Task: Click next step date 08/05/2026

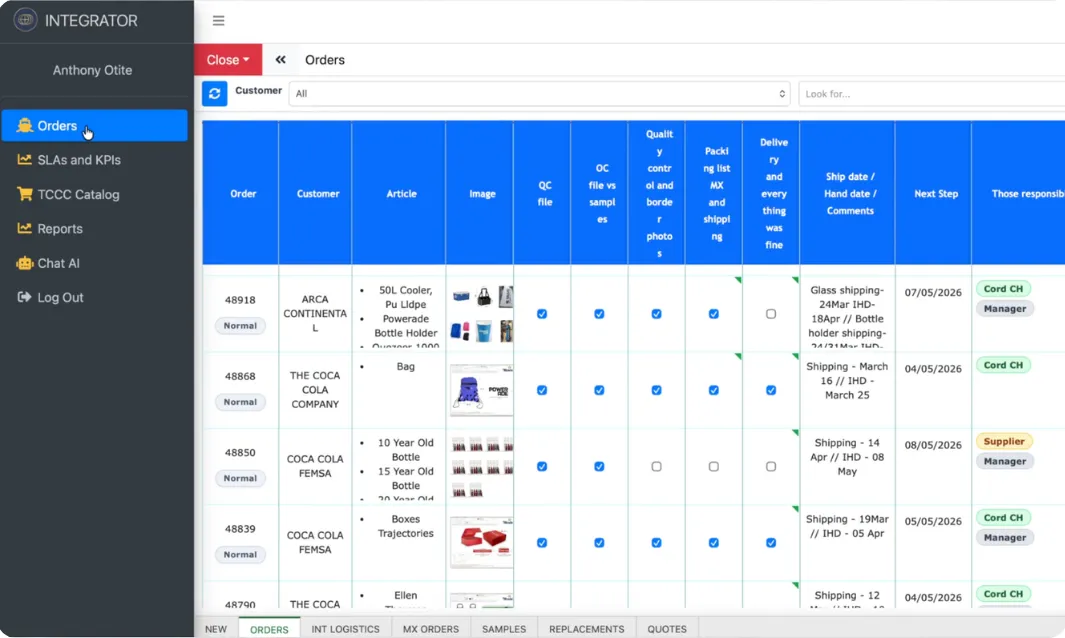Action: pyautogui.click(x=933, y=445)
